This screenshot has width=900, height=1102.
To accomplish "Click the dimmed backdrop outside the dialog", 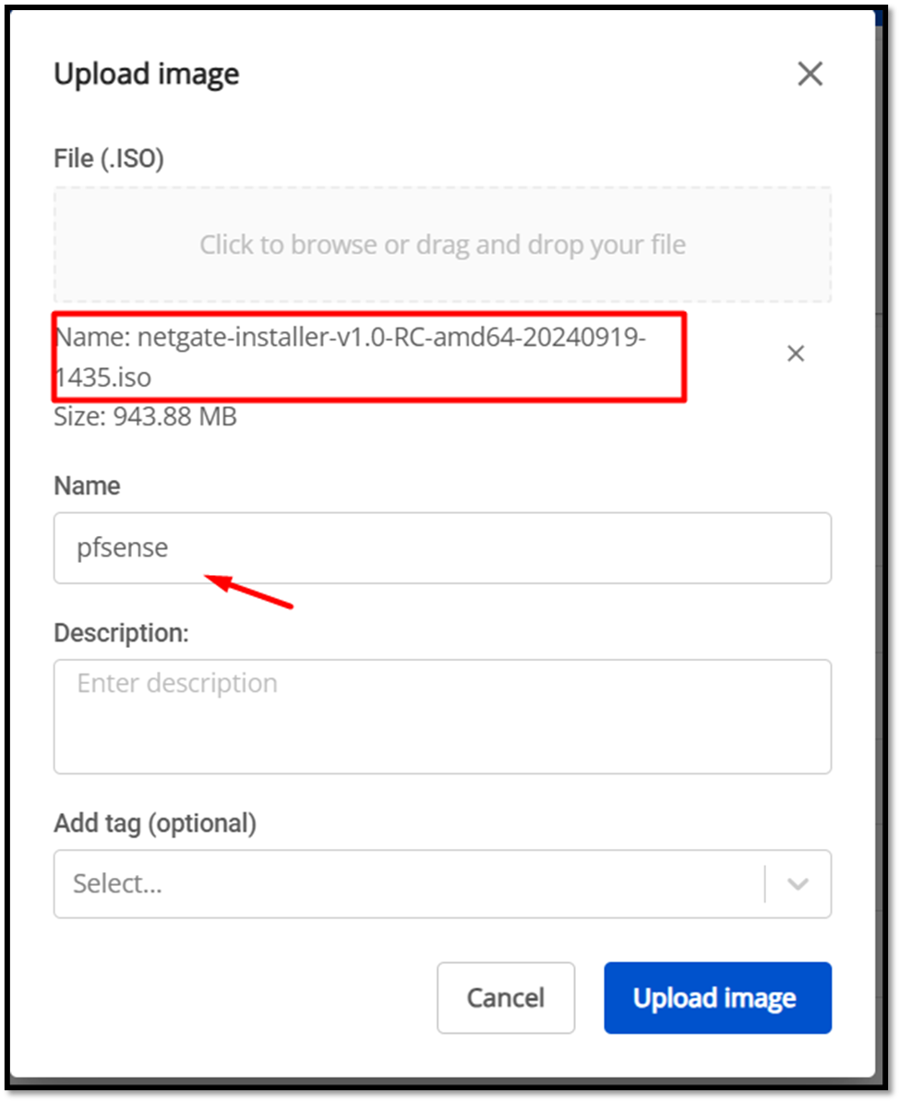I will pos(889,600).
